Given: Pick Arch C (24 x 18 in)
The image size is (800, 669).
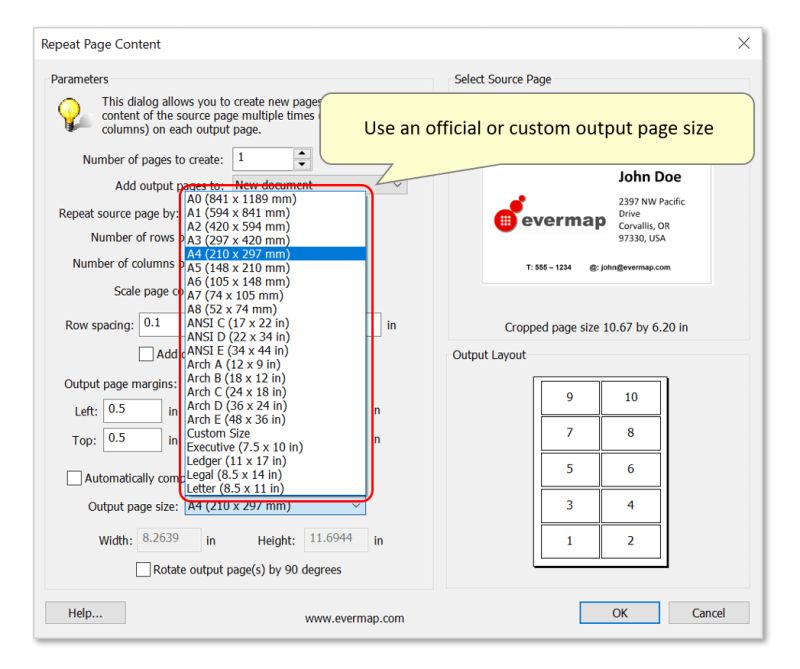Looking at the screenshot, I should 276,392.
